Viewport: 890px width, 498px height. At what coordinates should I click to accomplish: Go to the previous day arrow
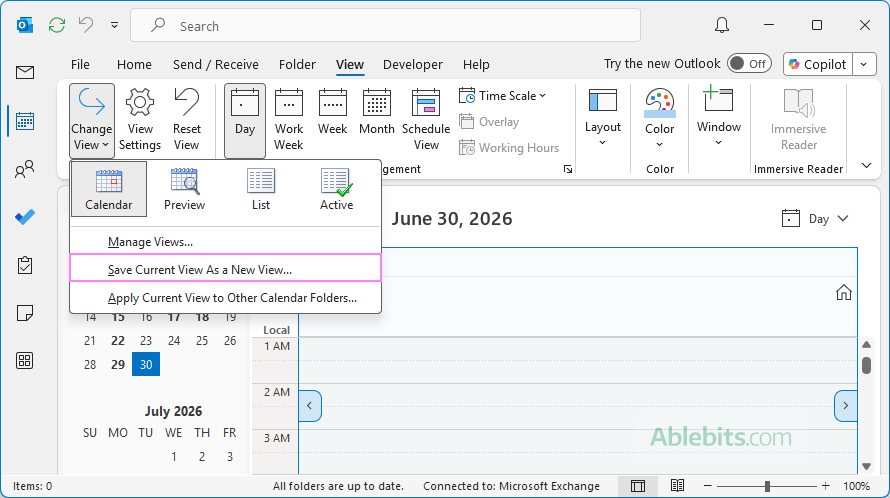[310, 405]
